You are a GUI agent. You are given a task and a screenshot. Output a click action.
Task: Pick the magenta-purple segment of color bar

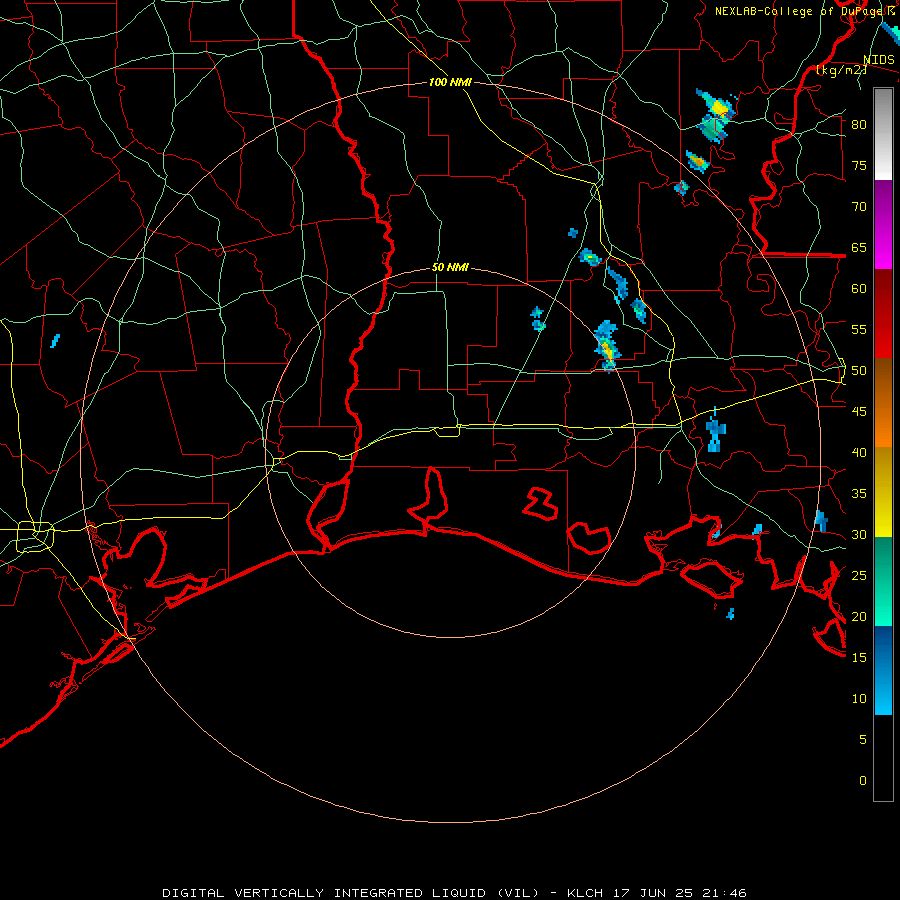click(883, 224)
